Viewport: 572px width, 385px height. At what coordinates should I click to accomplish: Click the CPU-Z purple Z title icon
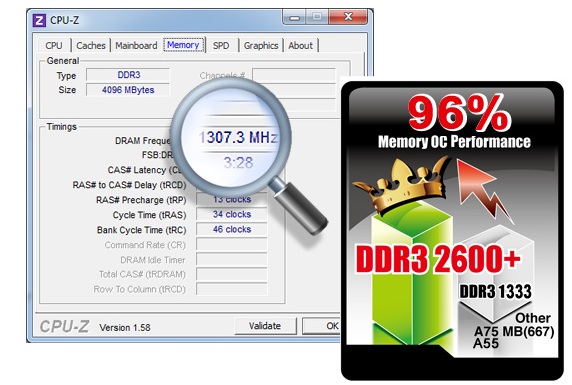click(39, 20)
